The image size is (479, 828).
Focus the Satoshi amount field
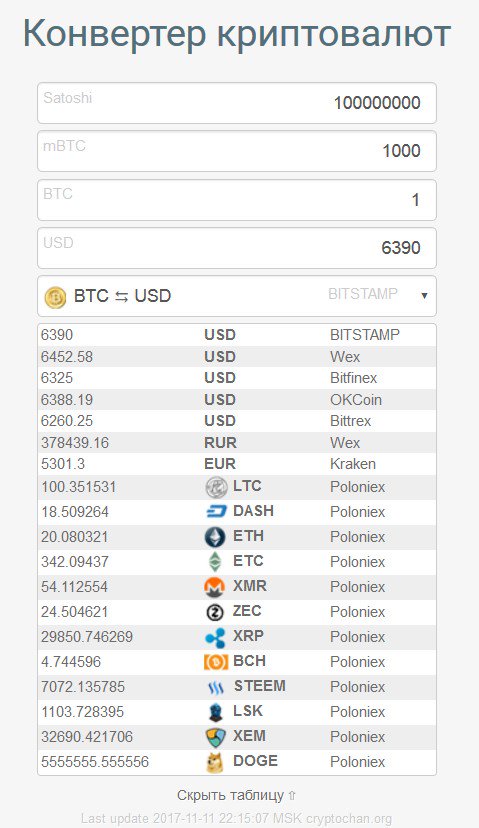237,103
